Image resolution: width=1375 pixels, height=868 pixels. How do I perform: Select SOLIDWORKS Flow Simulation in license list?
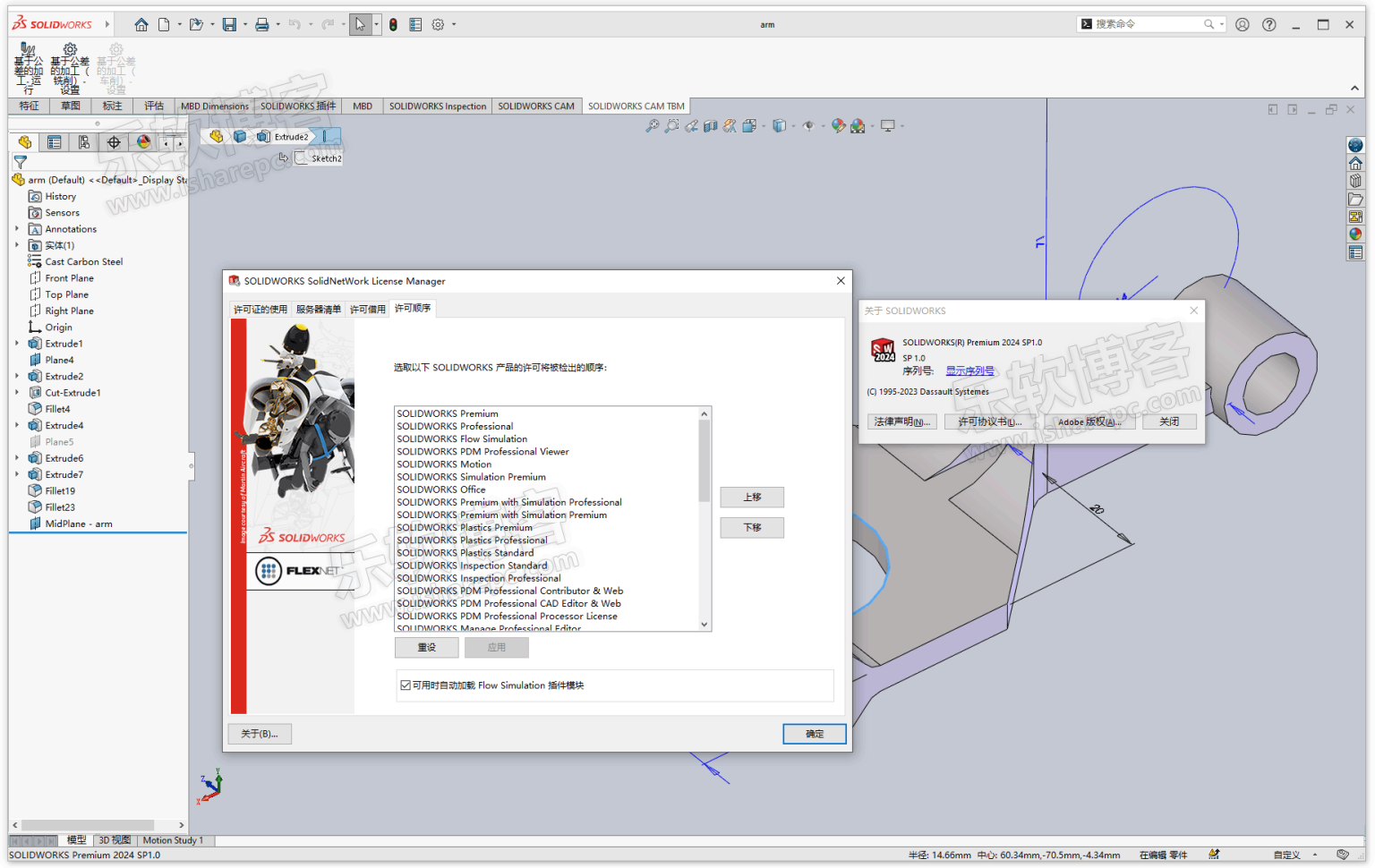pyautogui.click(x=462, y=439)
